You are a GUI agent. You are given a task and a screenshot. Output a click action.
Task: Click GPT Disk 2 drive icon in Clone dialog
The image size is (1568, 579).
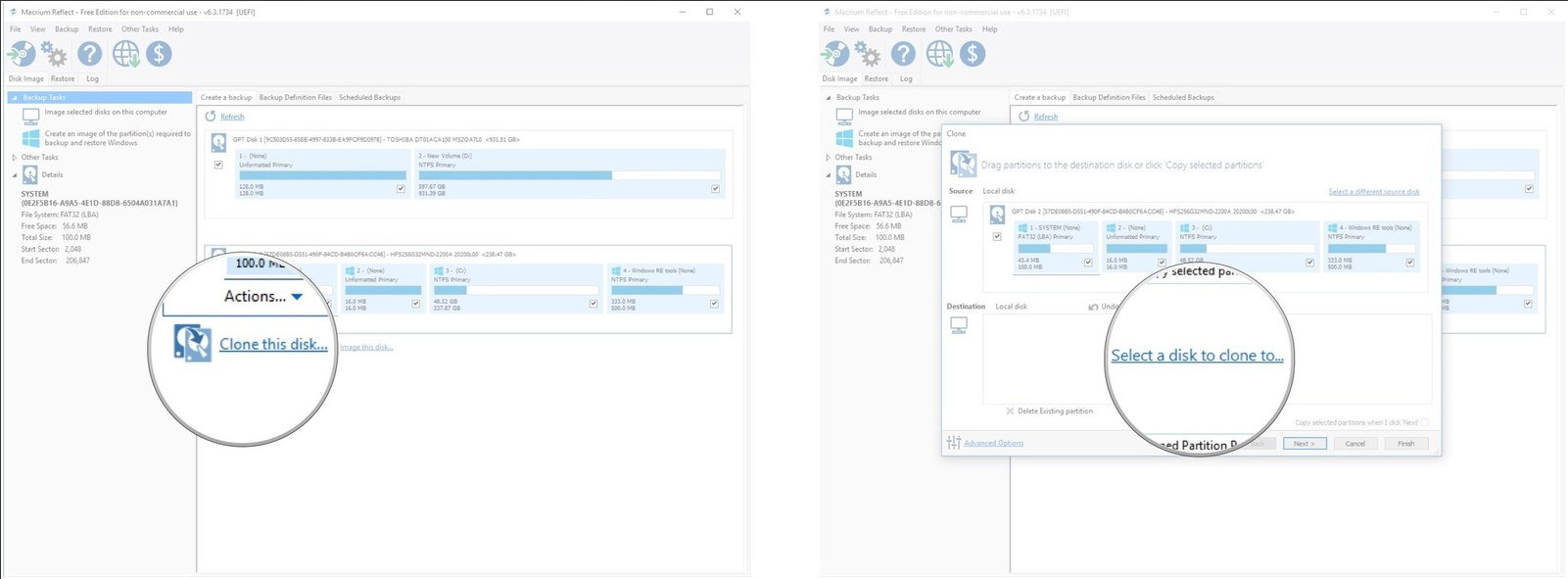997,215
